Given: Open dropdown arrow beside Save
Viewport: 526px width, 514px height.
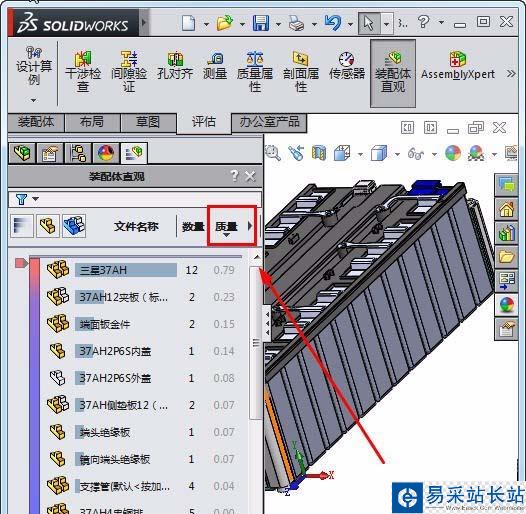Looking at the screenshot, I should 278,24.
